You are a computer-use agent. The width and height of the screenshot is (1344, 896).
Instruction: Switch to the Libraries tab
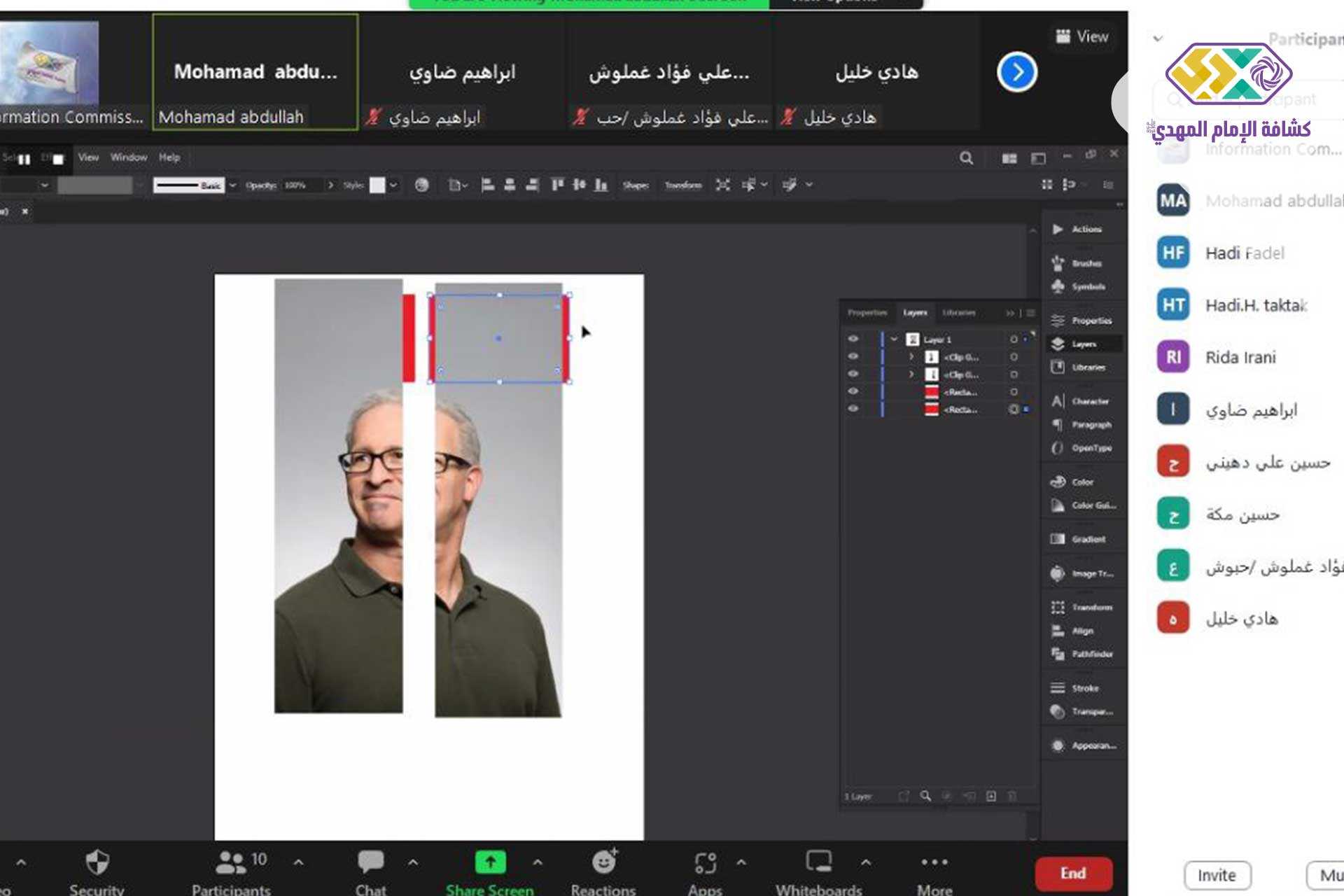(x=958, y=312)
